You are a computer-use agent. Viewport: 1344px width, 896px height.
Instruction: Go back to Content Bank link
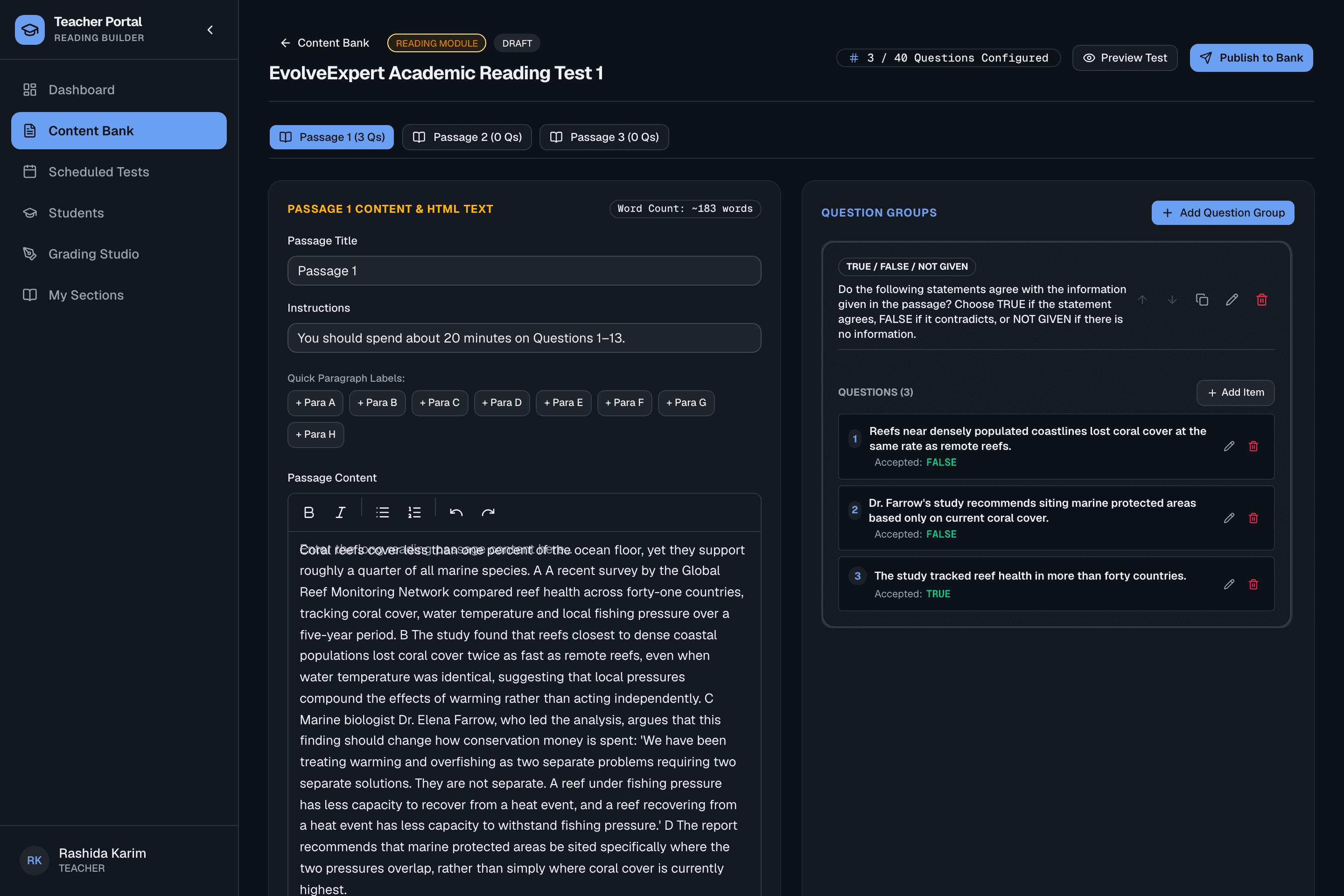[x=325, y=43]
